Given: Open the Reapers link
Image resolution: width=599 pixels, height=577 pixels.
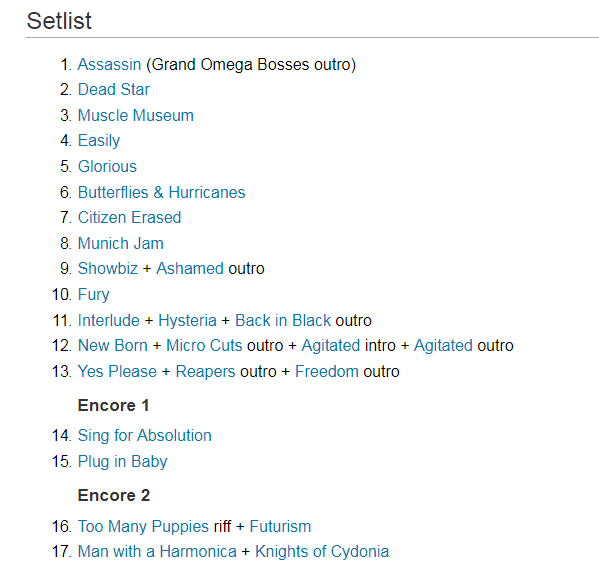Looking at the screenshot, I should 206,371.
